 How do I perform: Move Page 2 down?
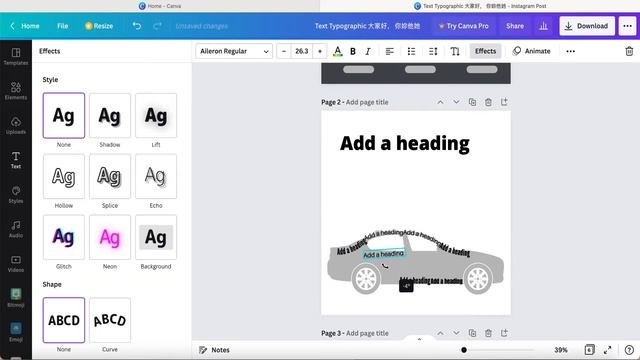tap(456, 102)
